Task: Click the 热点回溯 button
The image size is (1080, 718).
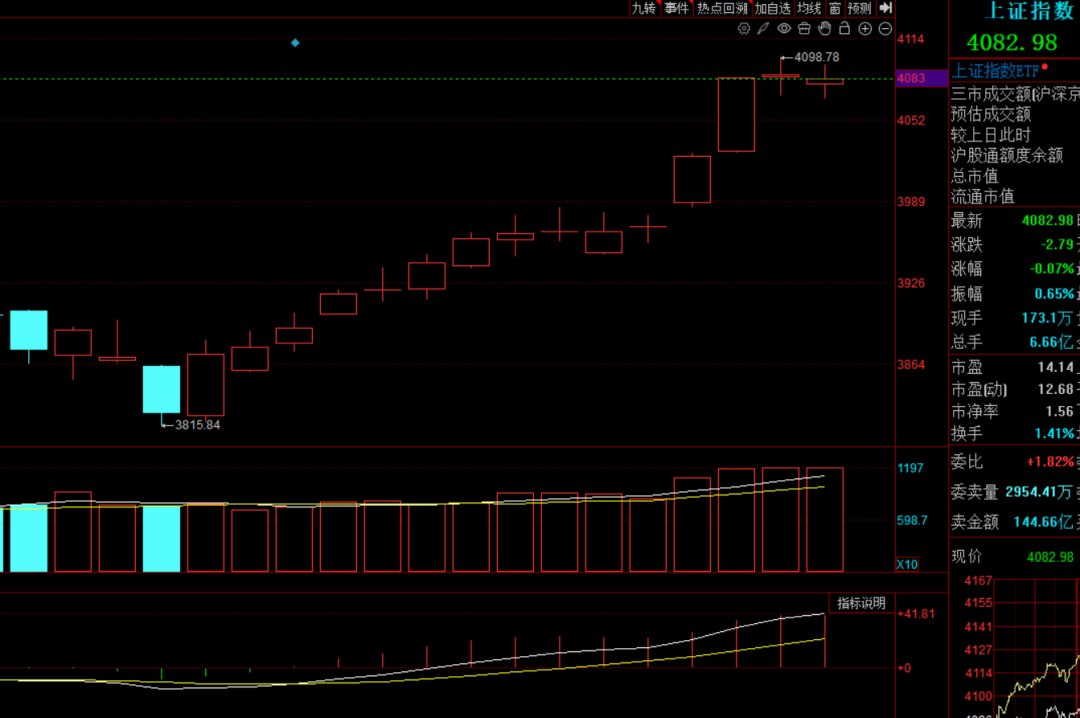Action: (722, 8)
